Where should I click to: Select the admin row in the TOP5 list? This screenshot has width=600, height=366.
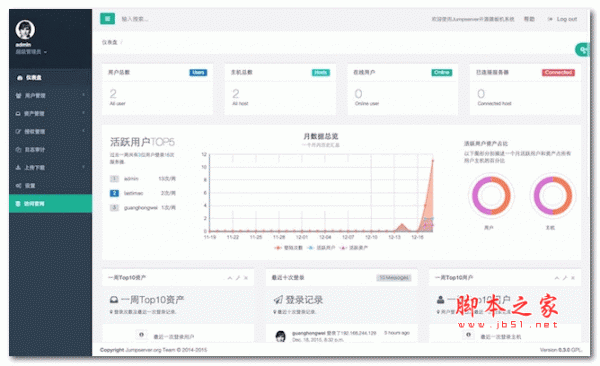click(x=143, y=179)
